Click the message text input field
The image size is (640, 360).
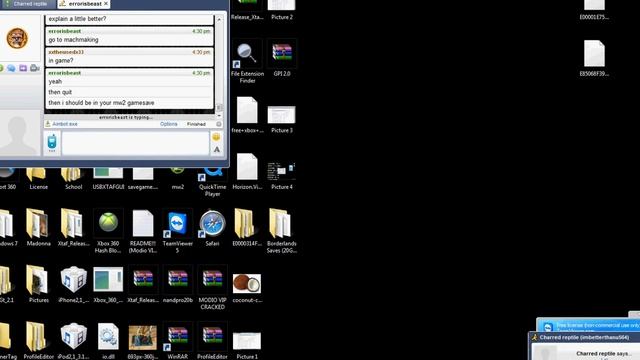click(135, 143)
